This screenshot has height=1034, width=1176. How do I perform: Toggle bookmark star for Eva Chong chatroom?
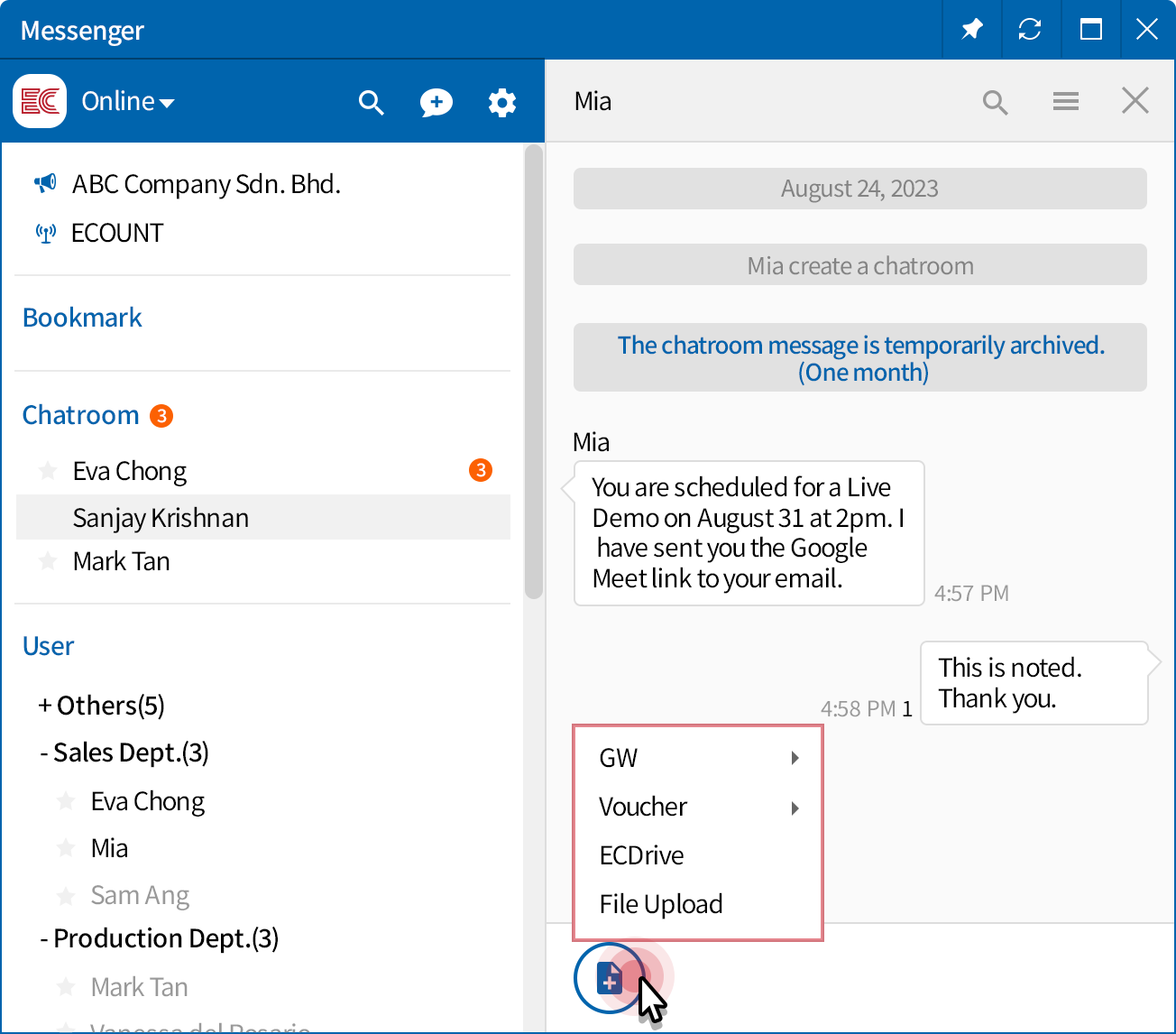pyautogui.click(x=48, y=471)
